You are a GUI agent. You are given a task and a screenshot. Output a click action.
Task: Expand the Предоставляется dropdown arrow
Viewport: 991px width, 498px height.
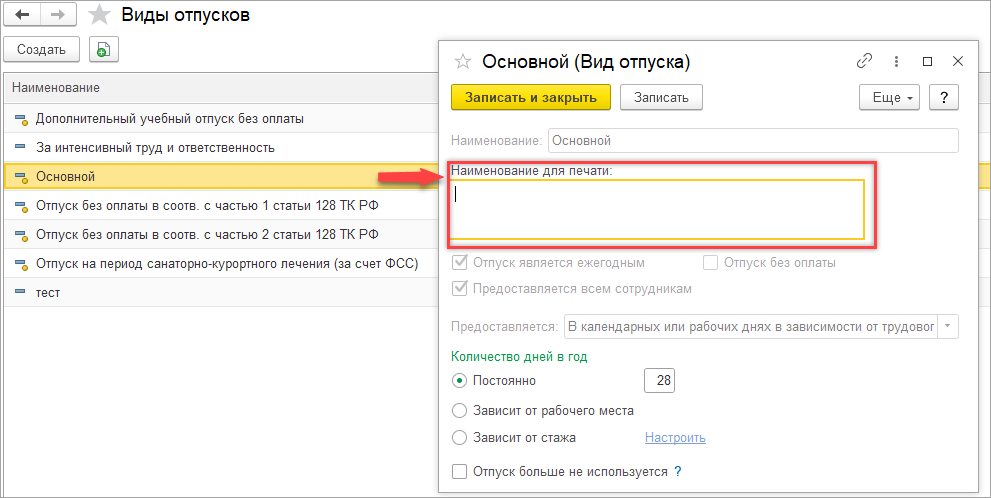[948, 327]
